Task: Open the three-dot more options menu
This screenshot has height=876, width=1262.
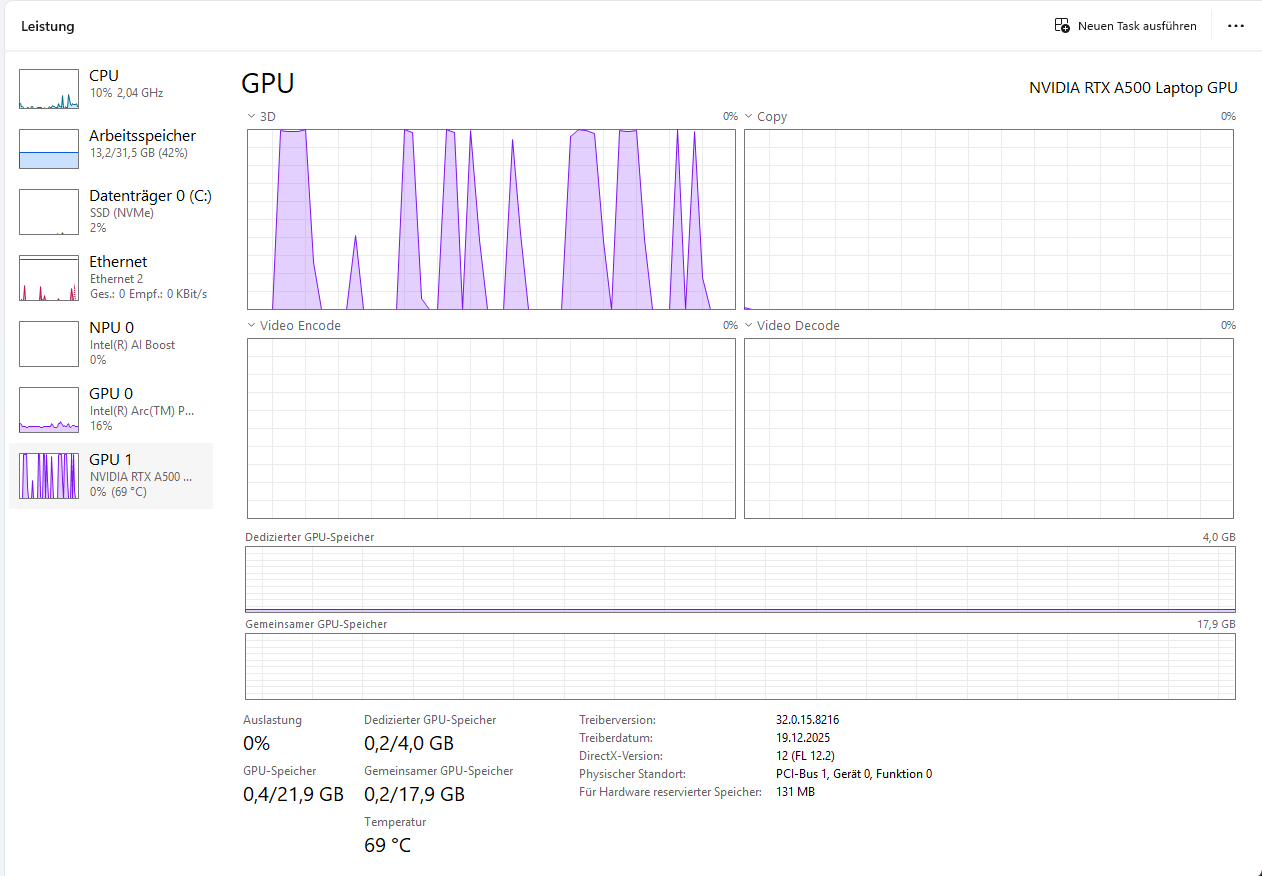Action: (x=1236, y=26)
